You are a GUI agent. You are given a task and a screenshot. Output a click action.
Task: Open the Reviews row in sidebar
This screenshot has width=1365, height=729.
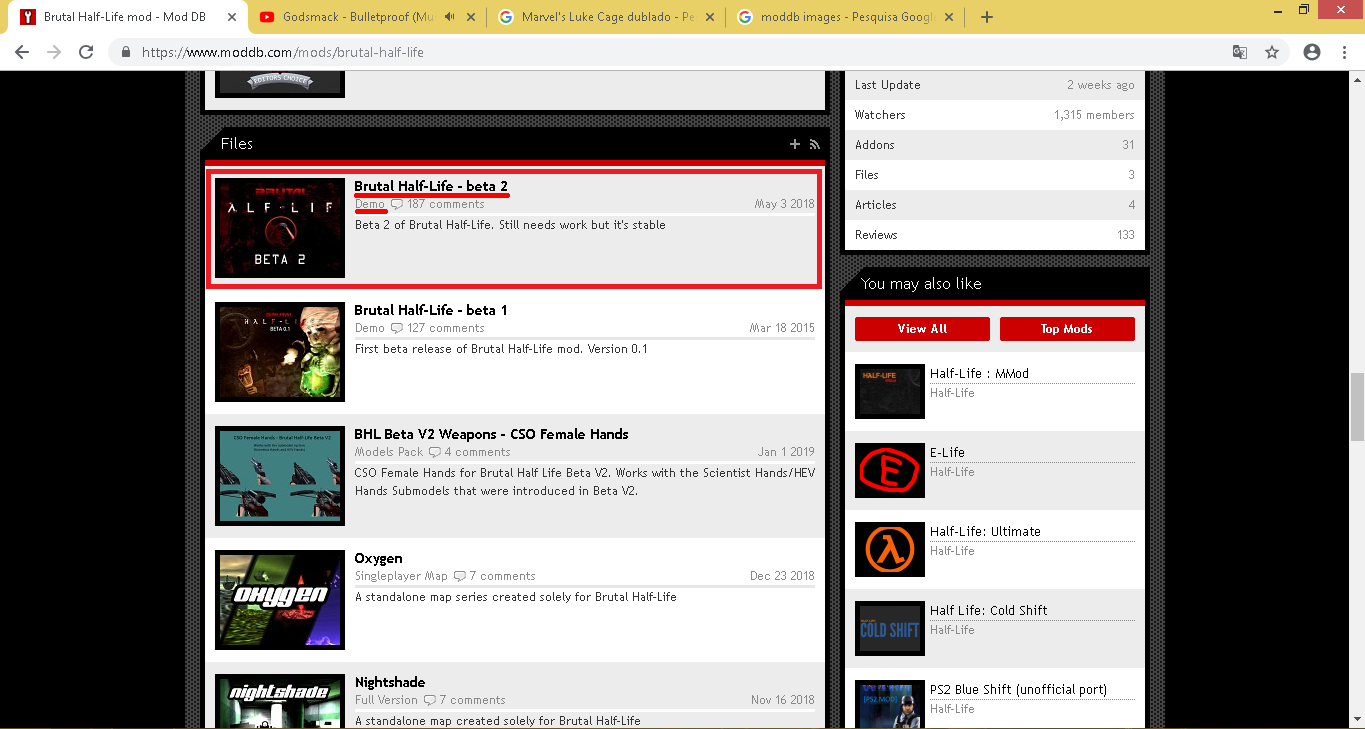coord(995,235)
